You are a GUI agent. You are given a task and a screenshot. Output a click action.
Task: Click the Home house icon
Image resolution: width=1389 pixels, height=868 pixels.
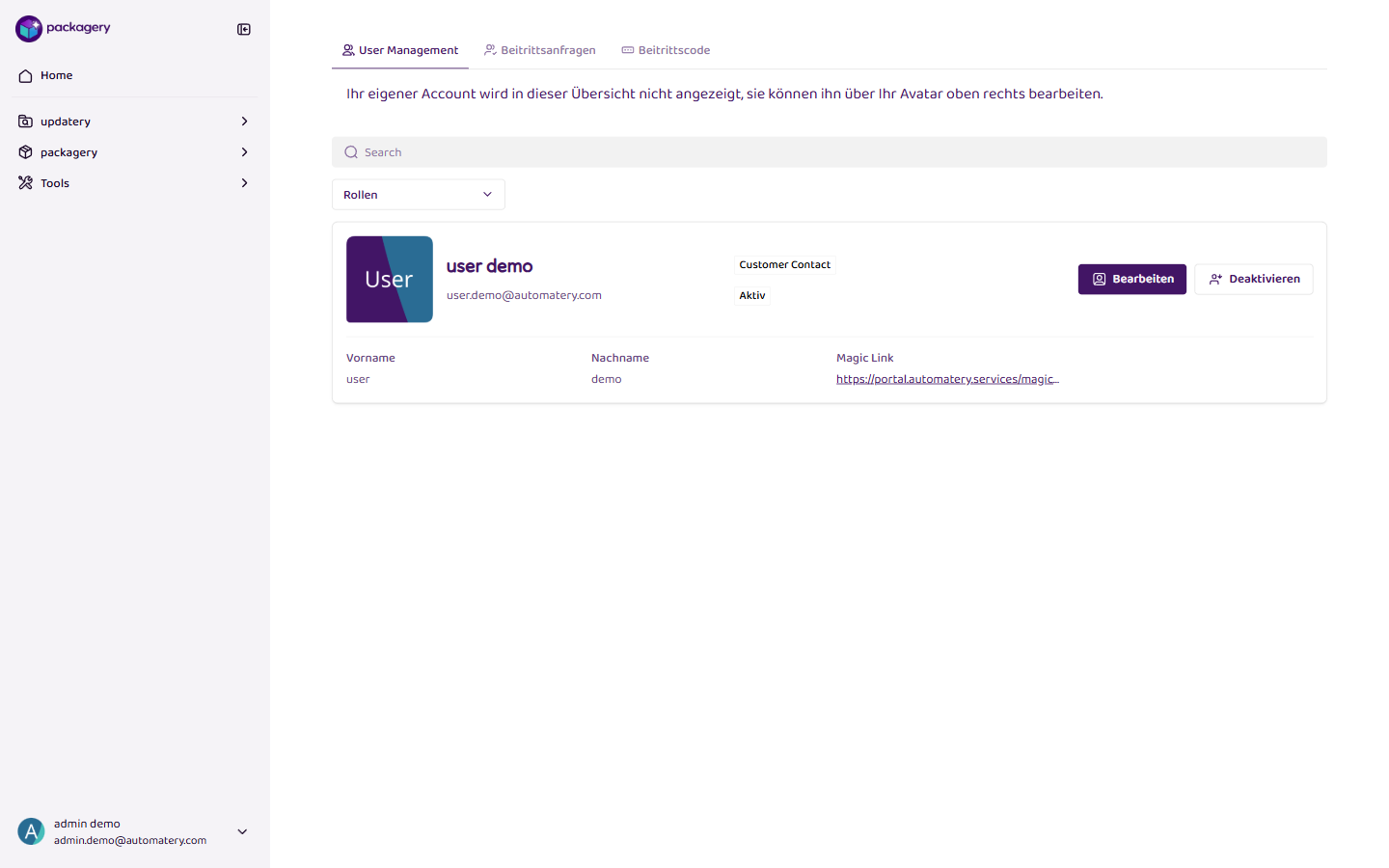[x=26, y=75]
